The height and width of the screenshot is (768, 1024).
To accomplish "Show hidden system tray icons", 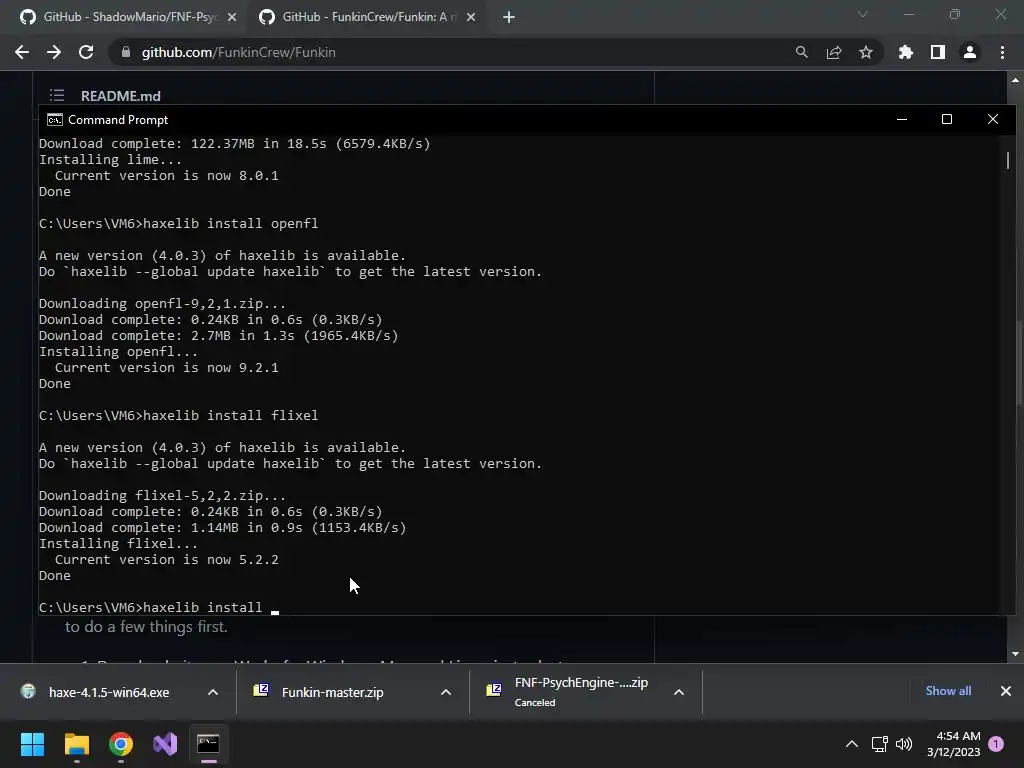I will 852,744.
